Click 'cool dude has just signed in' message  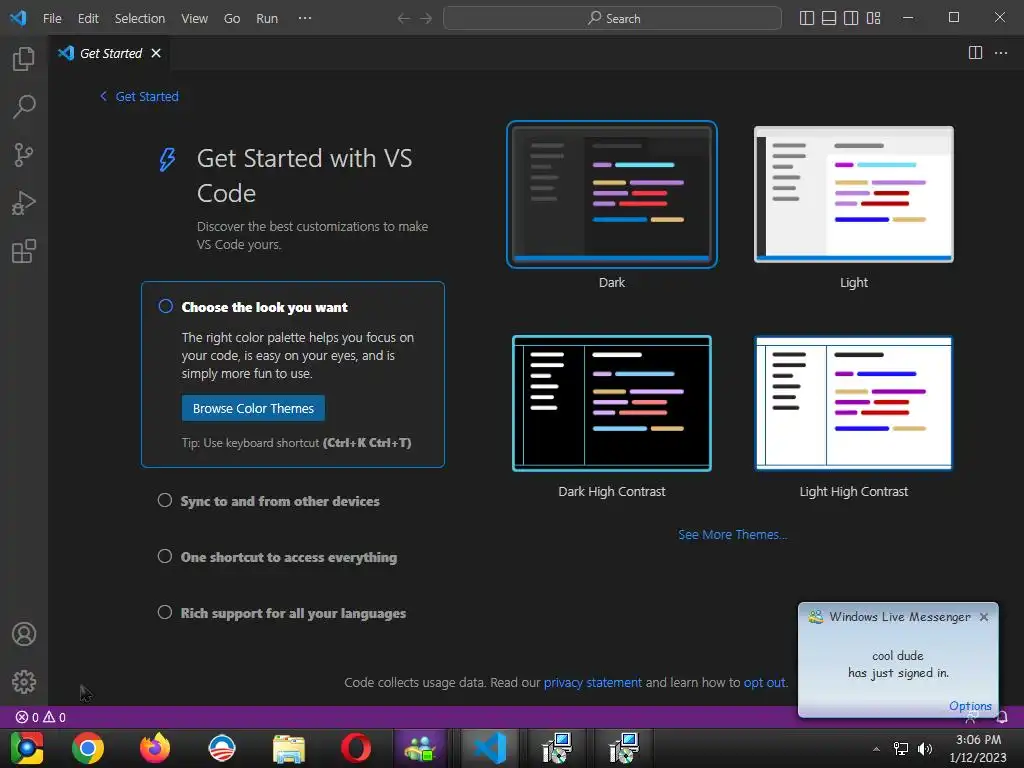point(898,664)
